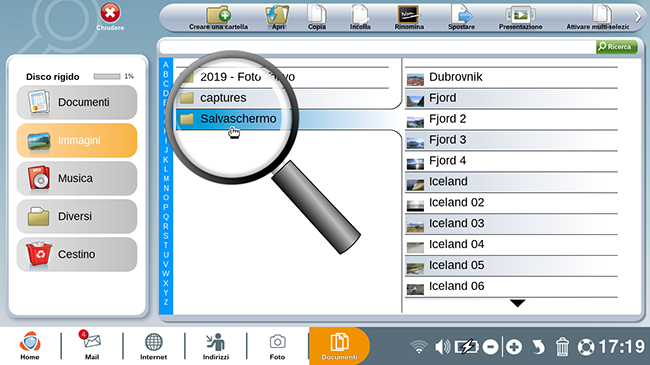Focus the search input field
650x365 pixels.
pos(377,47)
